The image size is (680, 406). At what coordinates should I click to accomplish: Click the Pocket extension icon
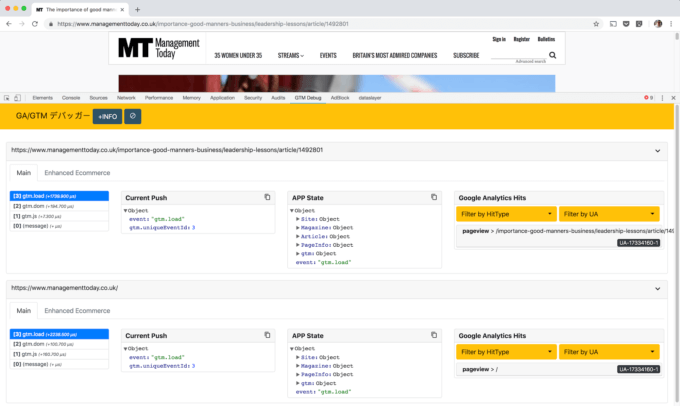point(626,24)
